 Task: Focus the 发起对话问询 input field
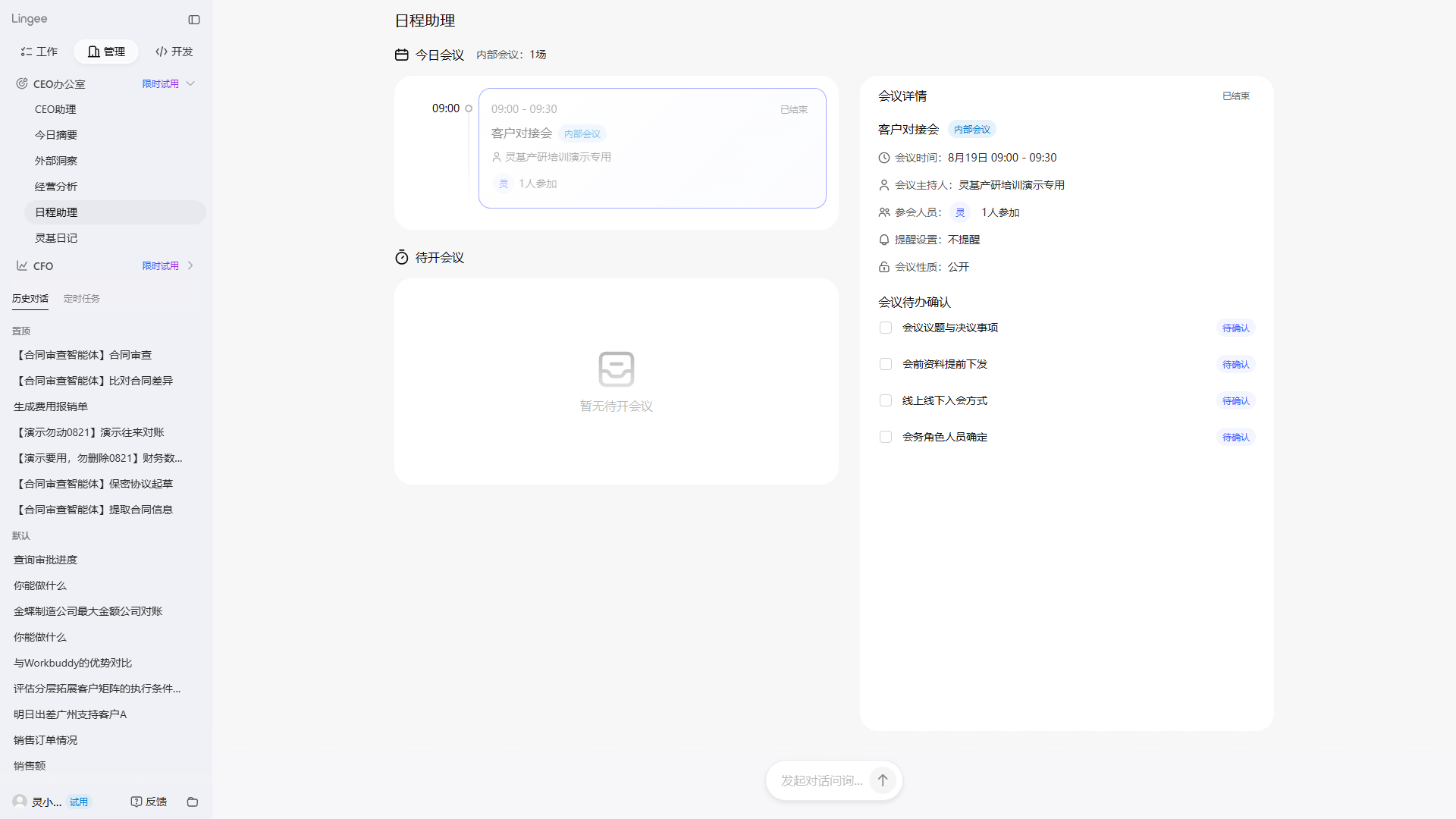click(x=822, y=780)
